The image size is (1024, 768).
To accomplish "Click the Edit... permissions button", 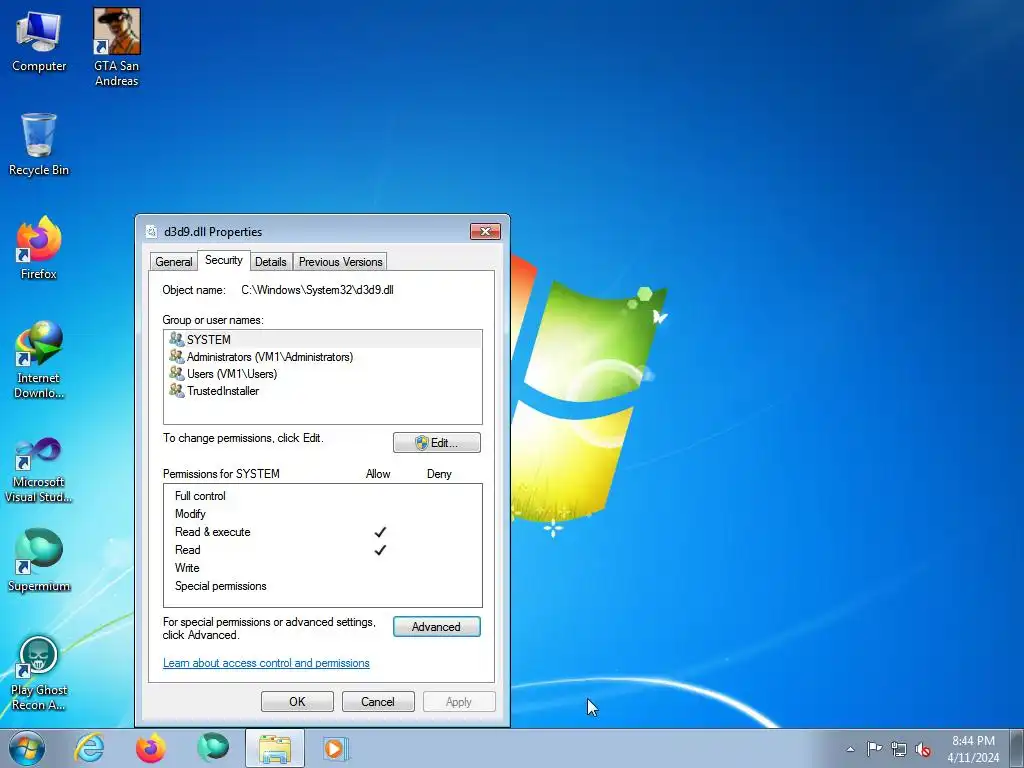I will [437, 443].
